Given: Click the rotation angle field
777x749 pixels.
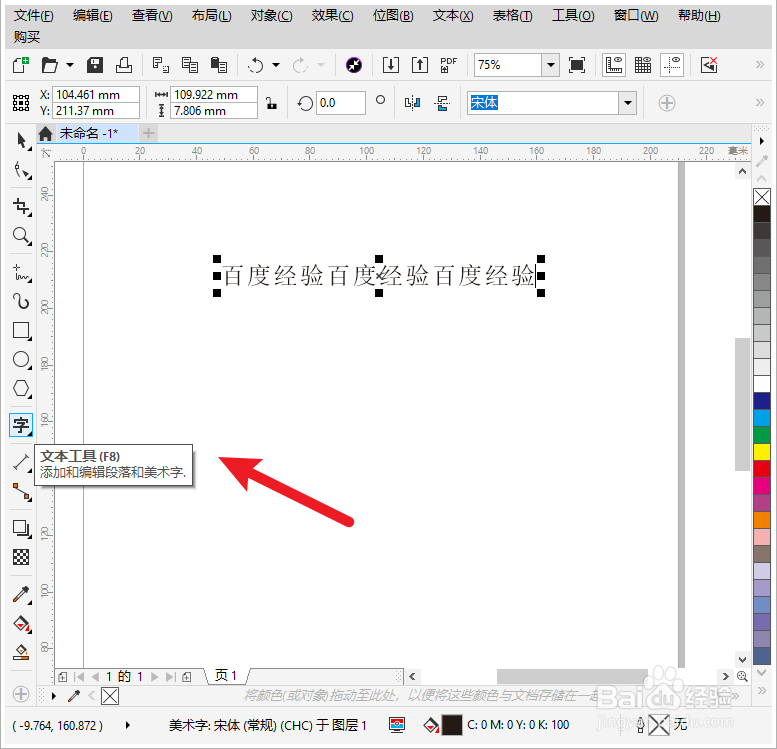Looking at the screenshot, I should 340,103.
